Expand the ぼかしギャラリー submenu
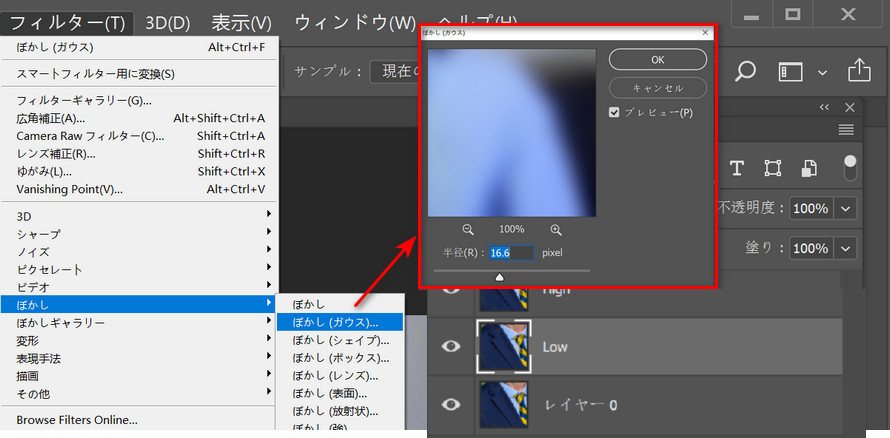The height and width of the screenshot is (438, 890). 140,322
